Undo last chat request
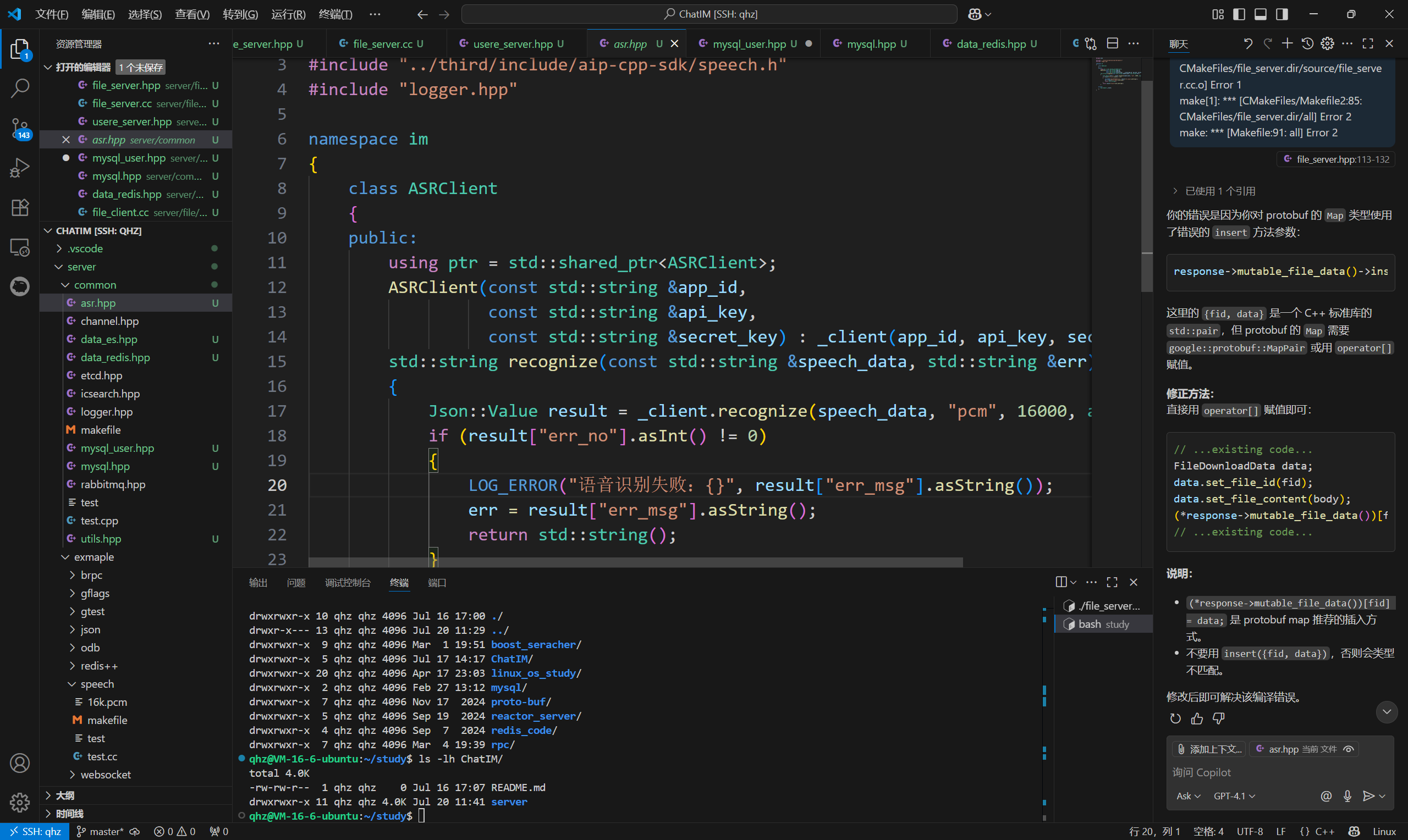1408x840 pixels. [x=1248, y=43]
